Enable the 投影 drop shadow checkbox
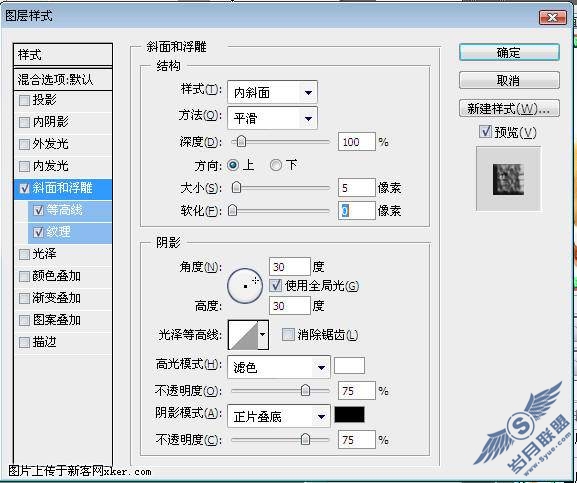This screenshot has height=483, width=577. point(24,100)
